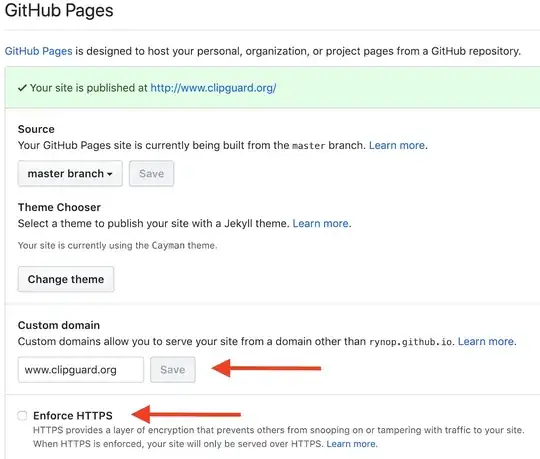Click the GitHub Pages heading
The width and height of the screenshot is (540, 459).
(x=59, y=10)
